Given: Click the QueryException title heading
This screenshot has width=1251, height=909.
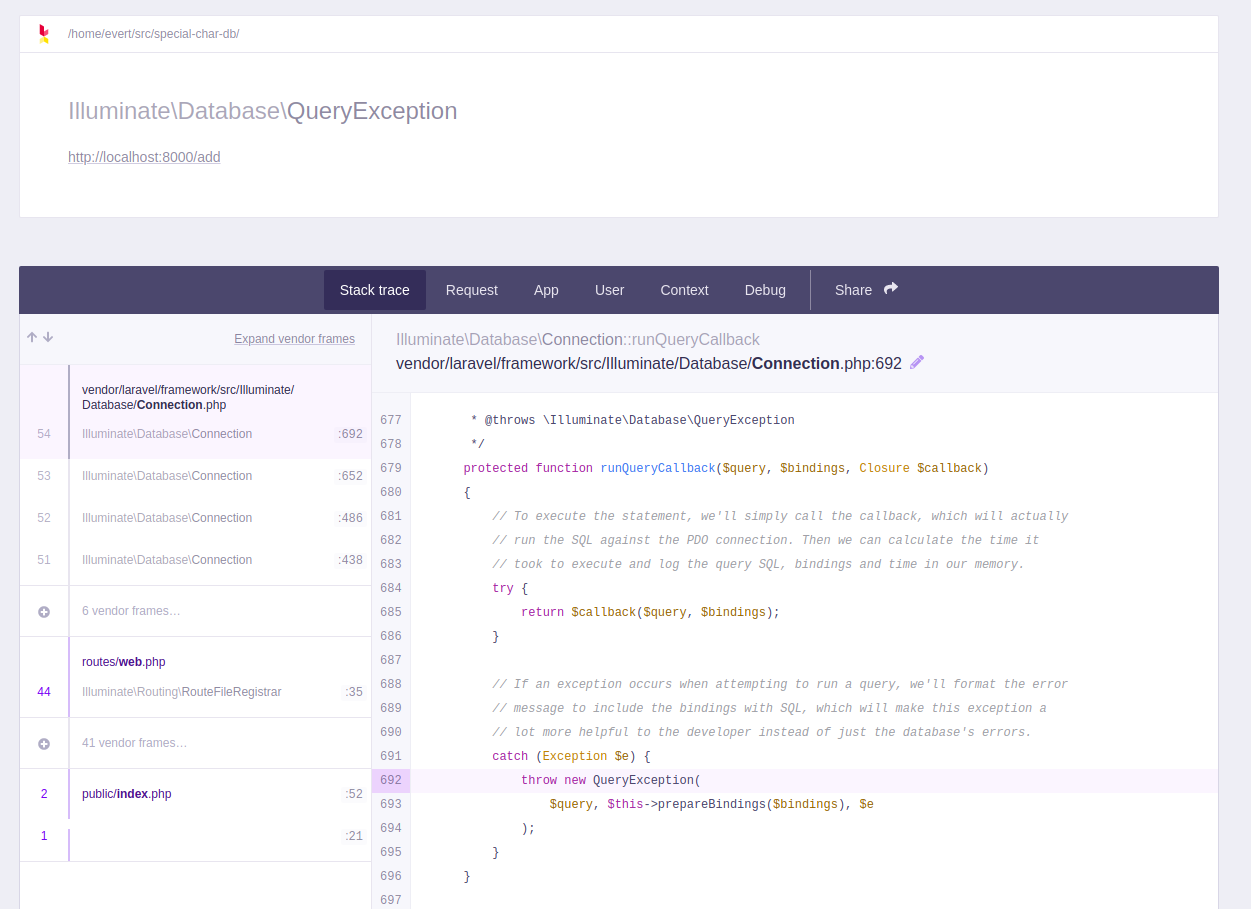Looking at the screenshot, I should tap(262, 111).
